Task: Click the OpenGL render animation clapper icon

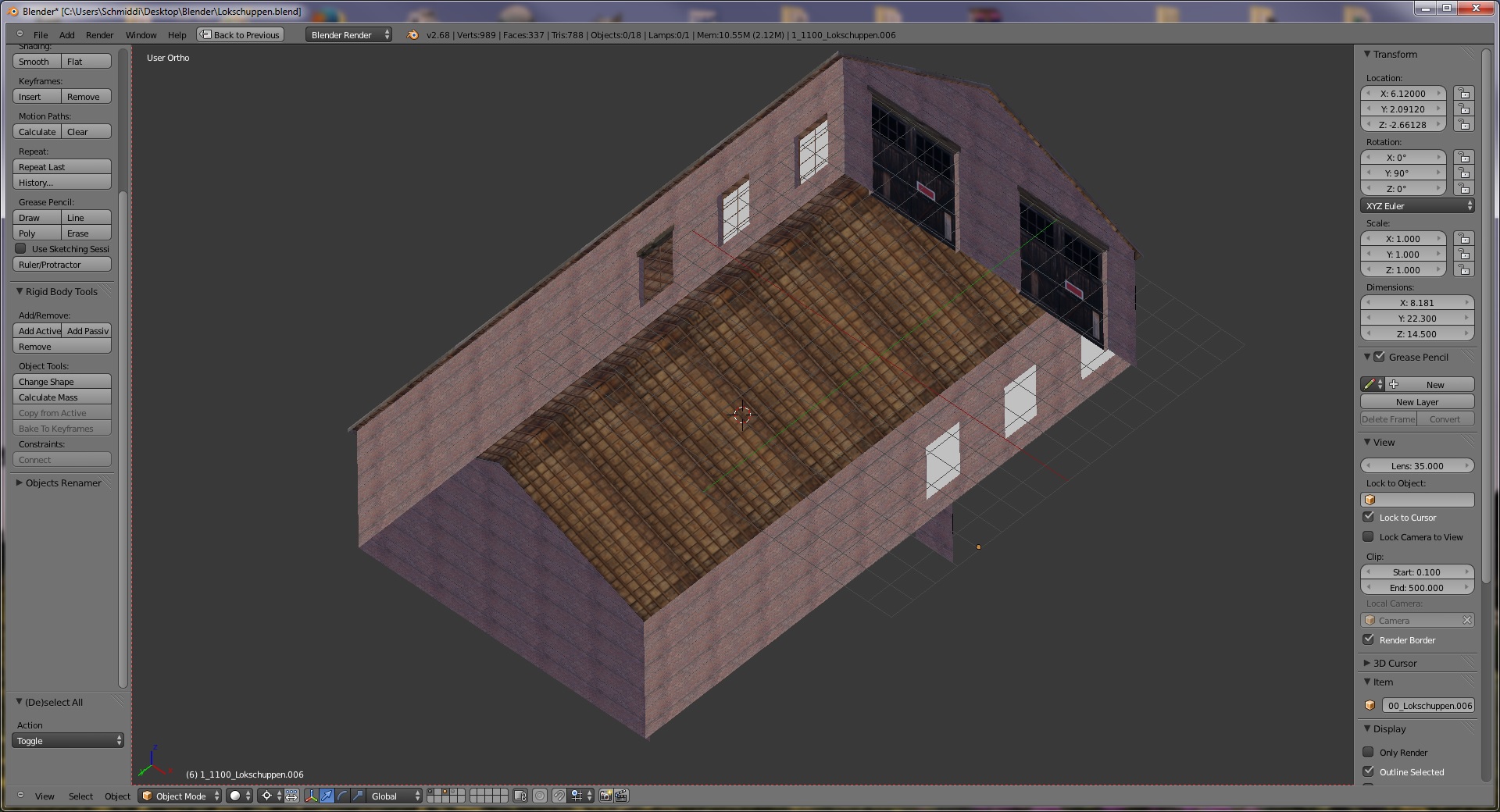Action: [x=622, y=796]
